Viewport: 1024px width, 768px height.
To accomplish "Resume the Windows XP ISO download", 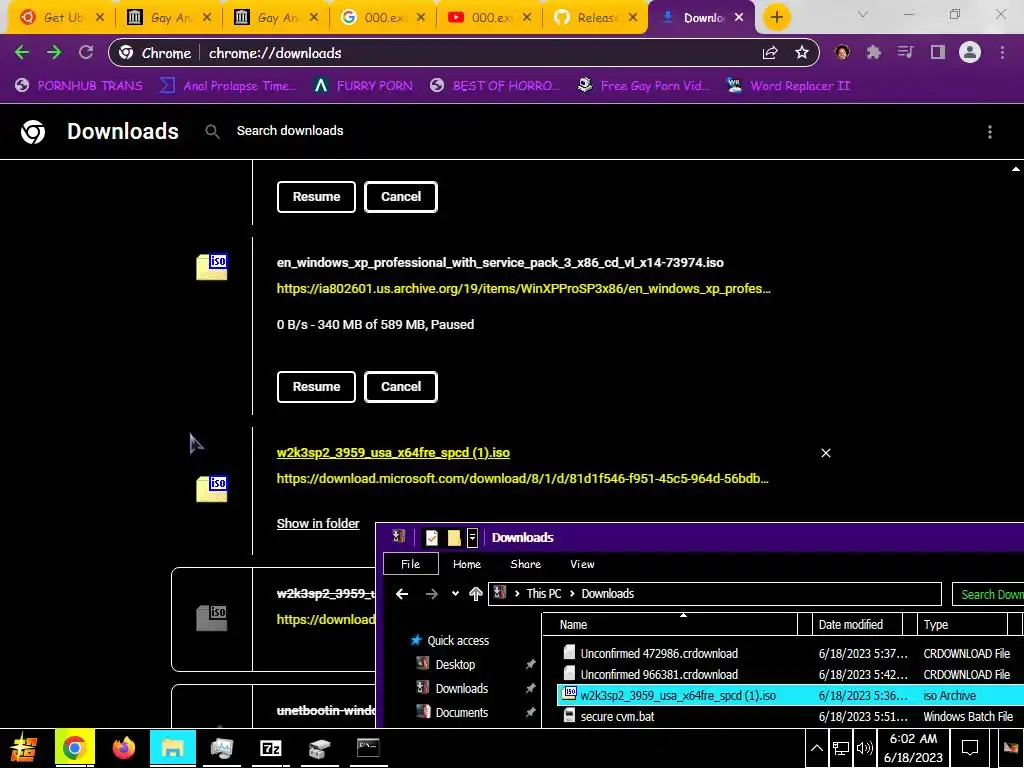I will pyautogui.click(x=316, y=387).
